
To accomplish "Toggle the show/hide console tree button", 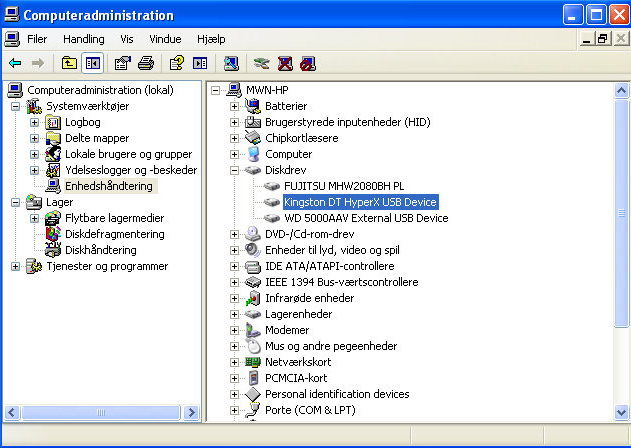I will pyautogui.click(x=93, y=63).
